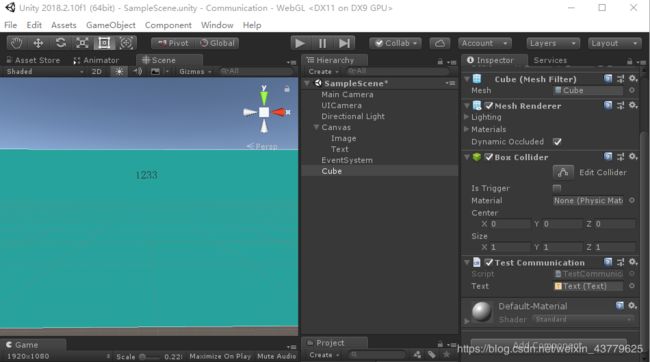
Task: Pick mesh using Cube object selector circle
Action: tap(632, 90)
